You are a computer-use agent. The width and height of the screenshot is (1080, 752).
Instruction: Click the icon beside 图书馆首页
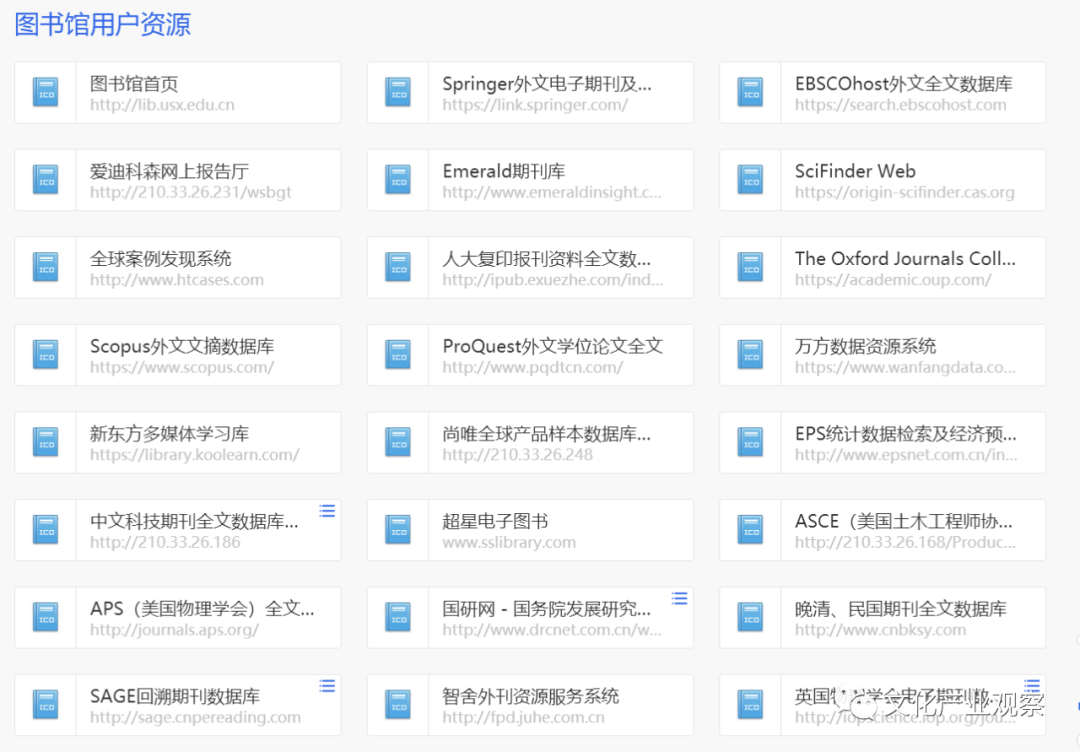pyautogui.click(x=45, y=92)
